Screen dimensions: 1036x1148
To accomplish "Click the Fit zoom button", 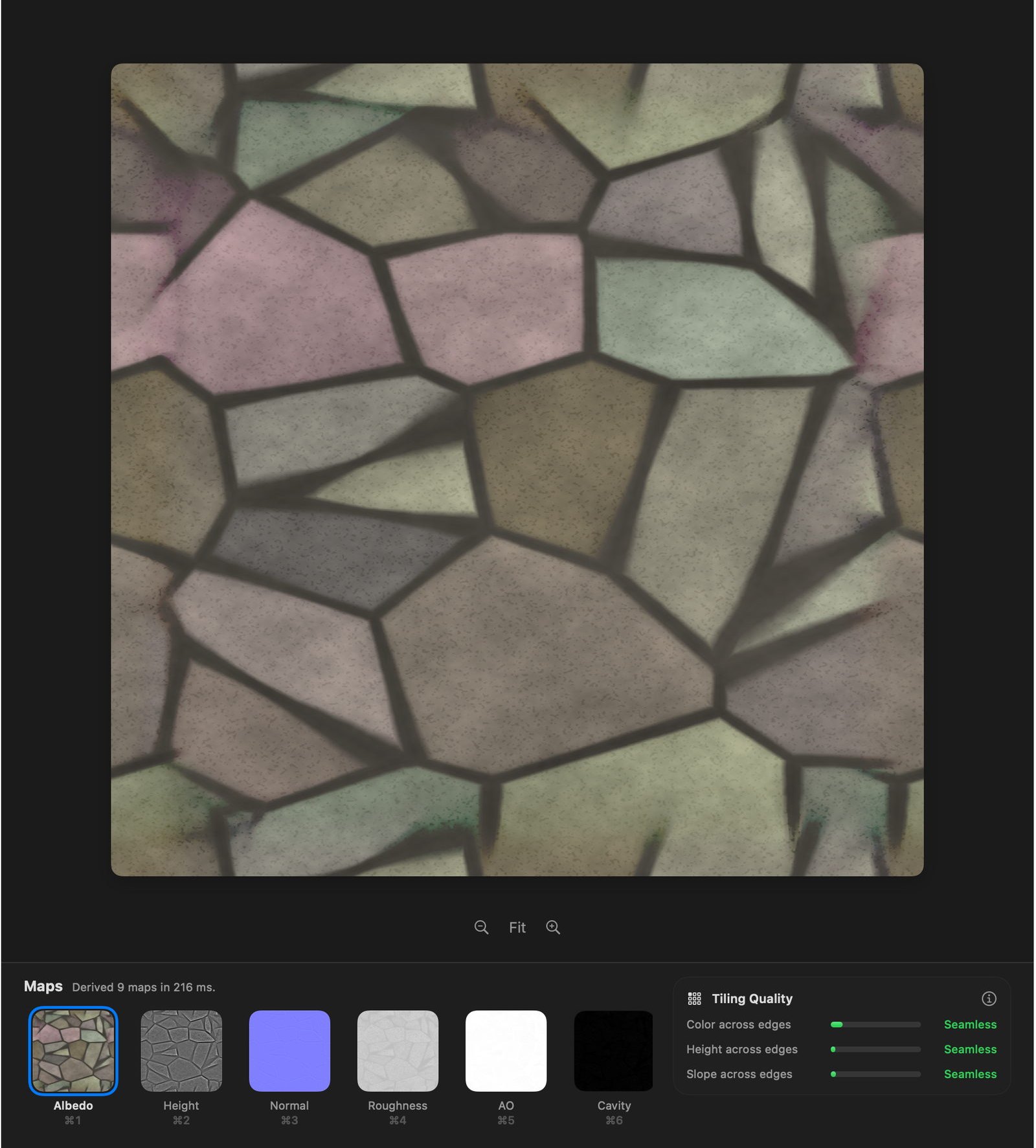I will point(517,927).
